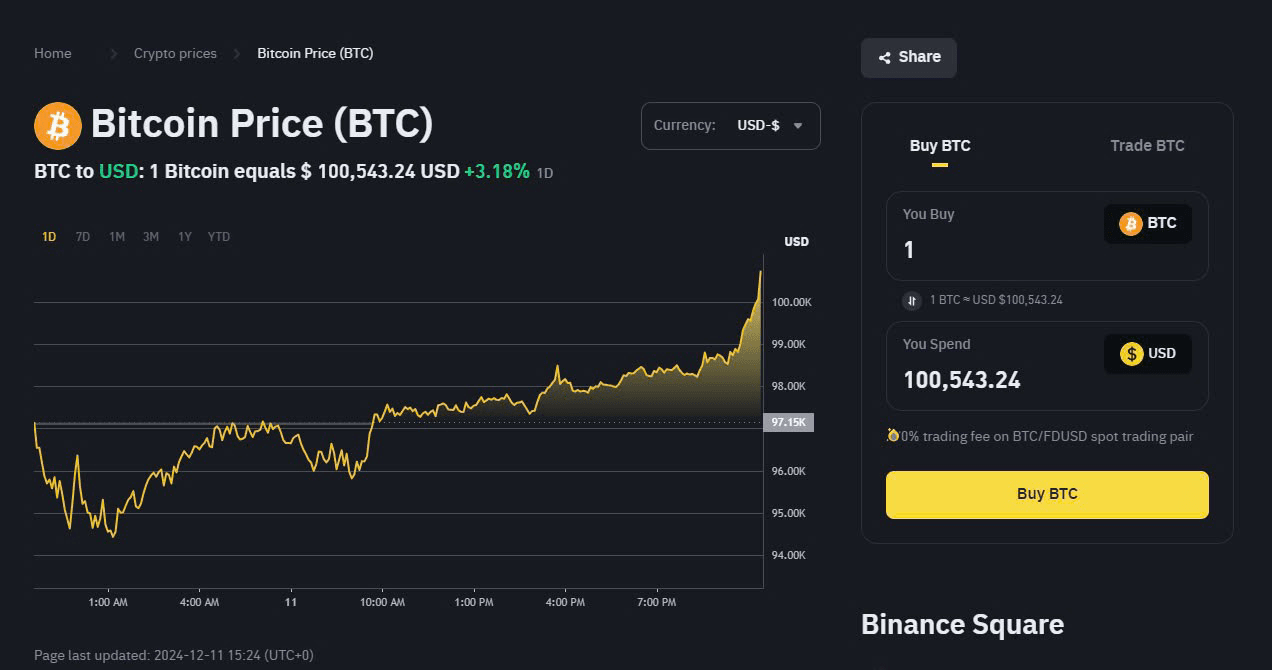
Task: Select the Buy BTC tab
Action: 940,146
